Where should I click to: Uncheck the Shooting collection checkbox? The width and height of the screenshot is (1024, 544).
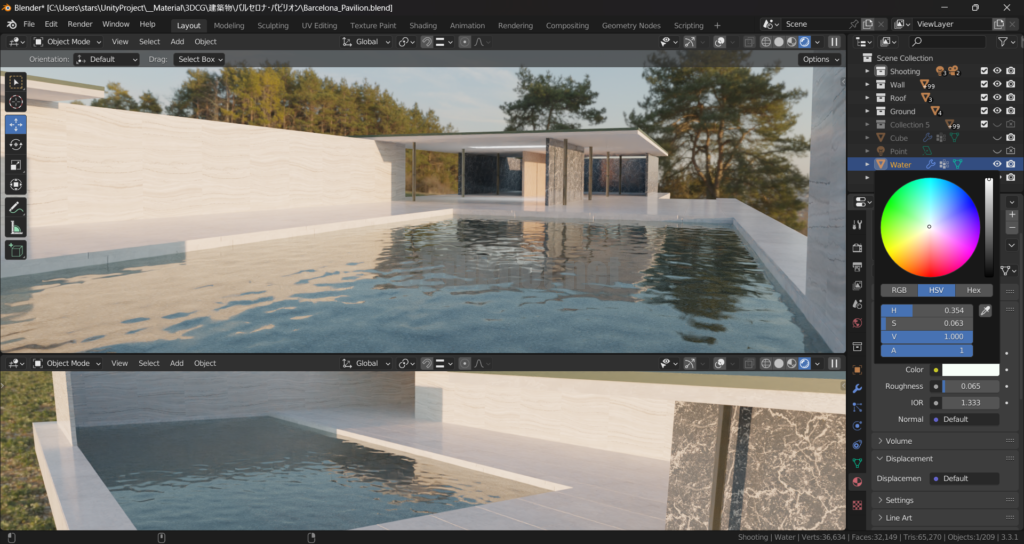(x=984, y=71)
